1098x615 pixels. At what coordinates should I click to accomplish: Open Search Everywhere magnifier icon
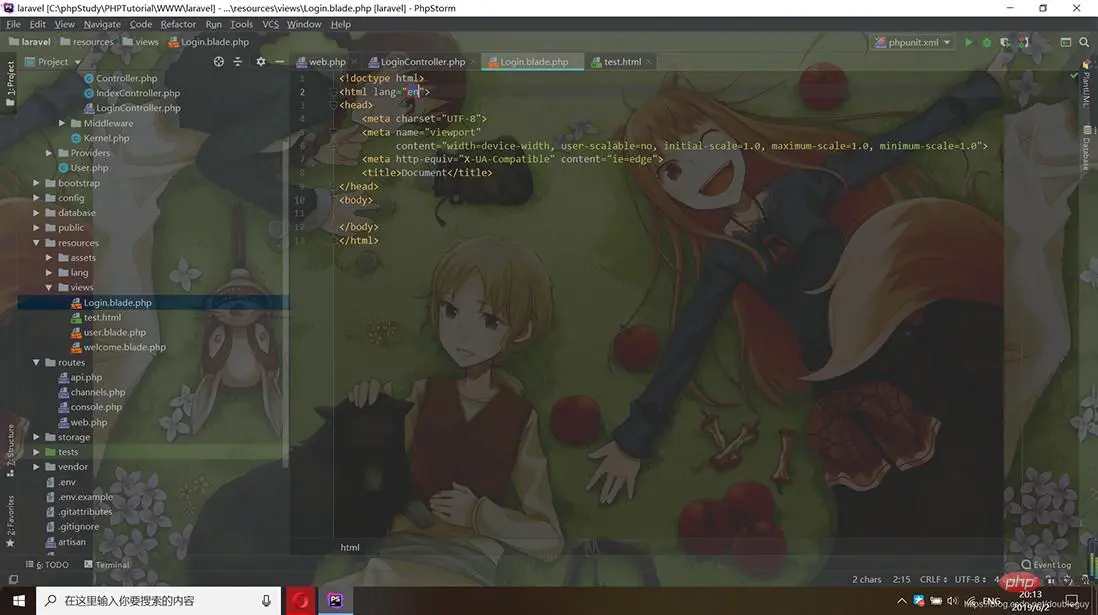(x=1085, y=42)
